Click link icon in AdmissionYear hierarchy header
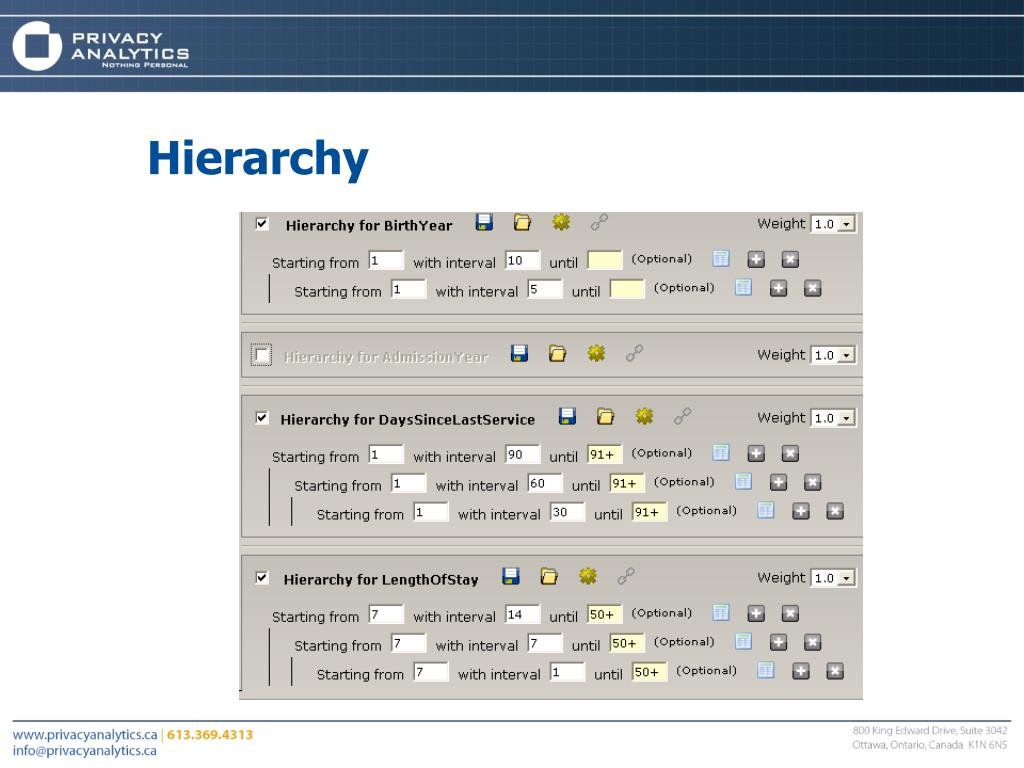Image resolution: width=1024 pixels, height=768 pixels. click(x=635, y=353)
